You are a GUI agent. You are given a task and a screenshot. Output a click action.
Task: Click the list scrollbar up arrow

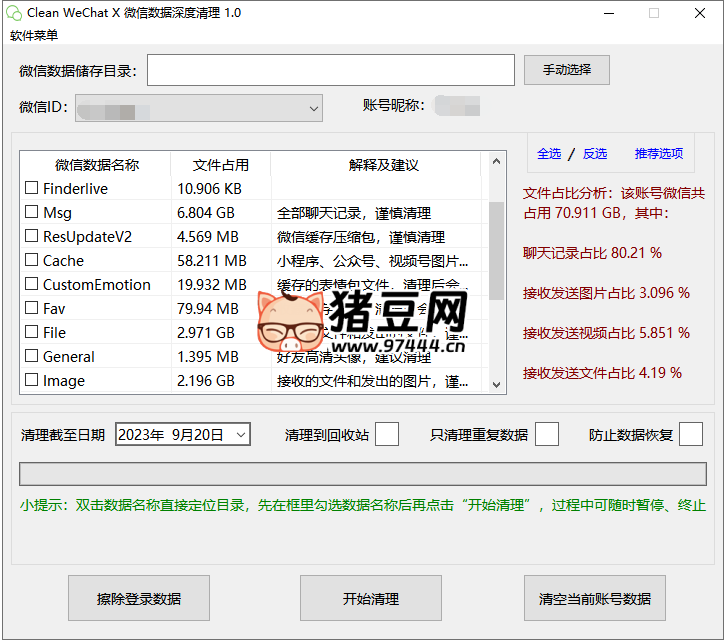pyautogui.click(x=496, y=162)
